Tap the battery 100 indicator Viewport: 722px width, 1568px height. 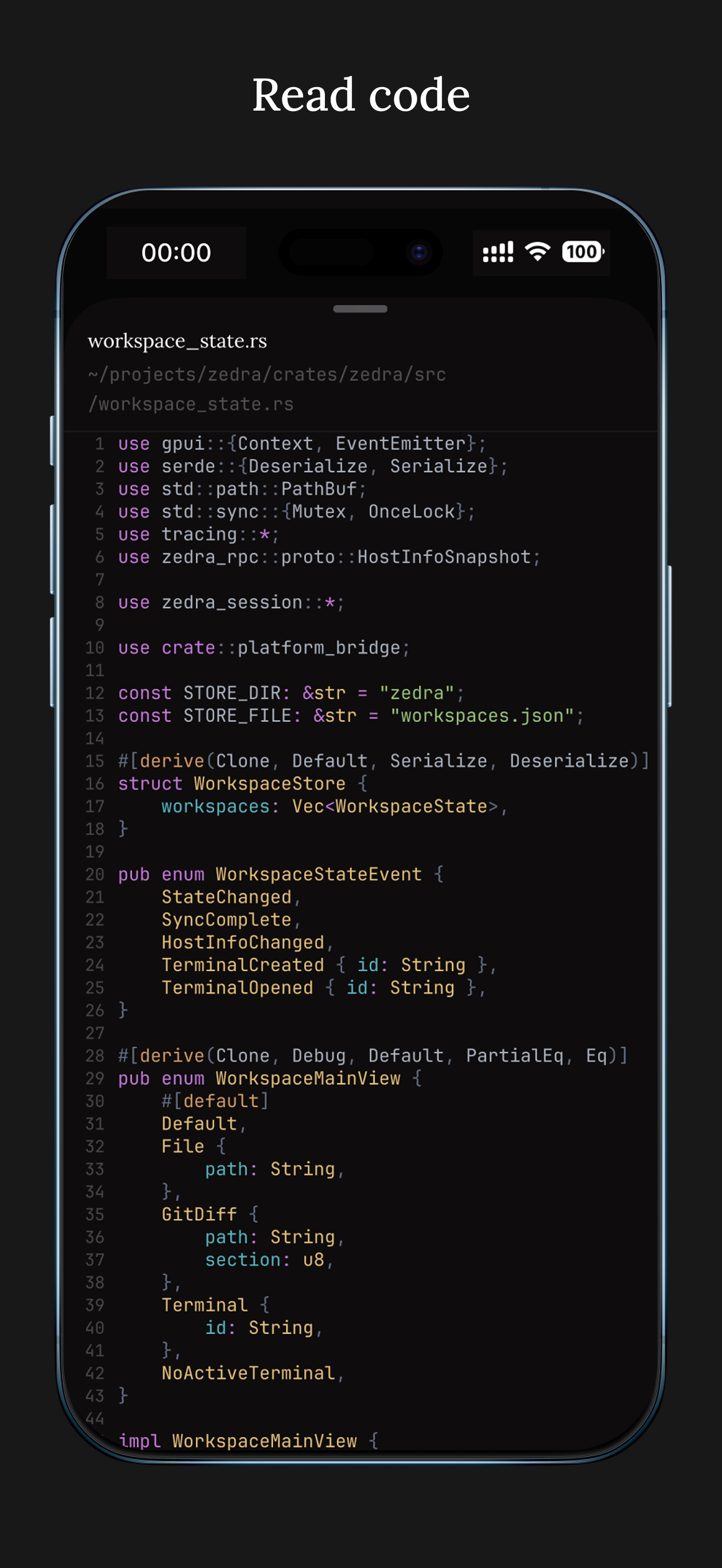click(583, 252)
